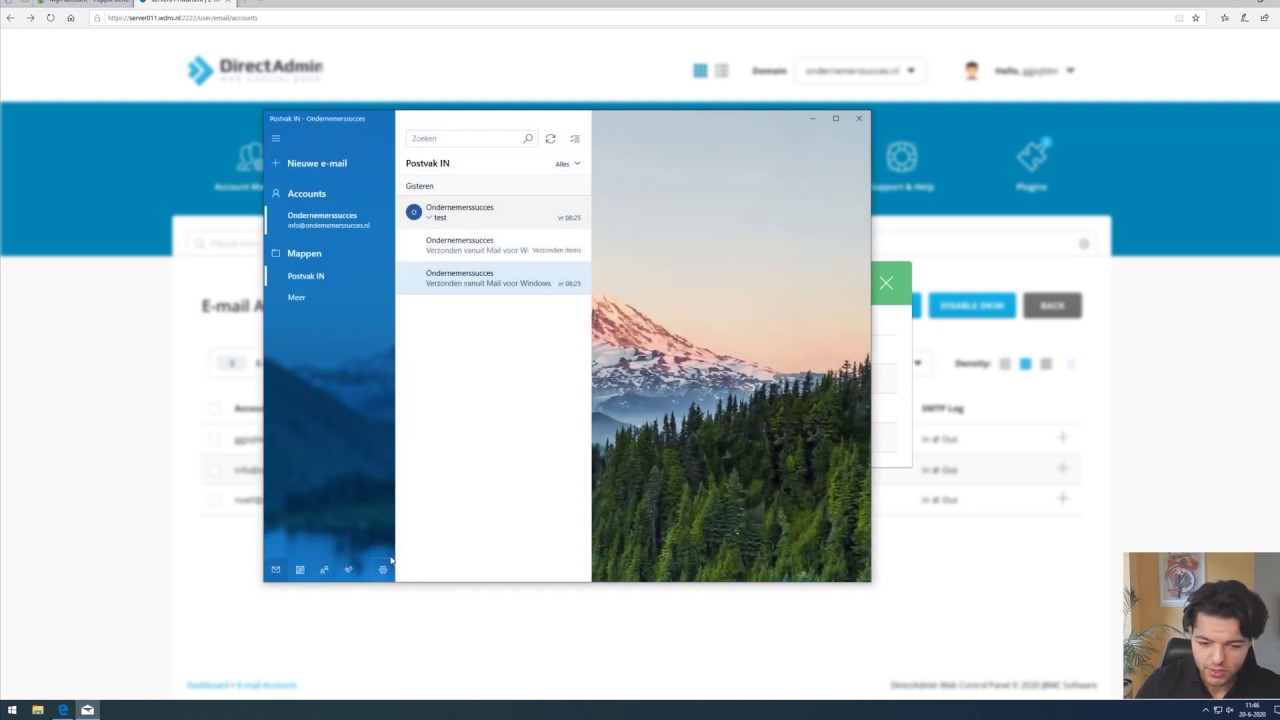Expand second email account row plus
Image resolution: width=1280 pixels, height=720 pixels.
point(1063,468)
